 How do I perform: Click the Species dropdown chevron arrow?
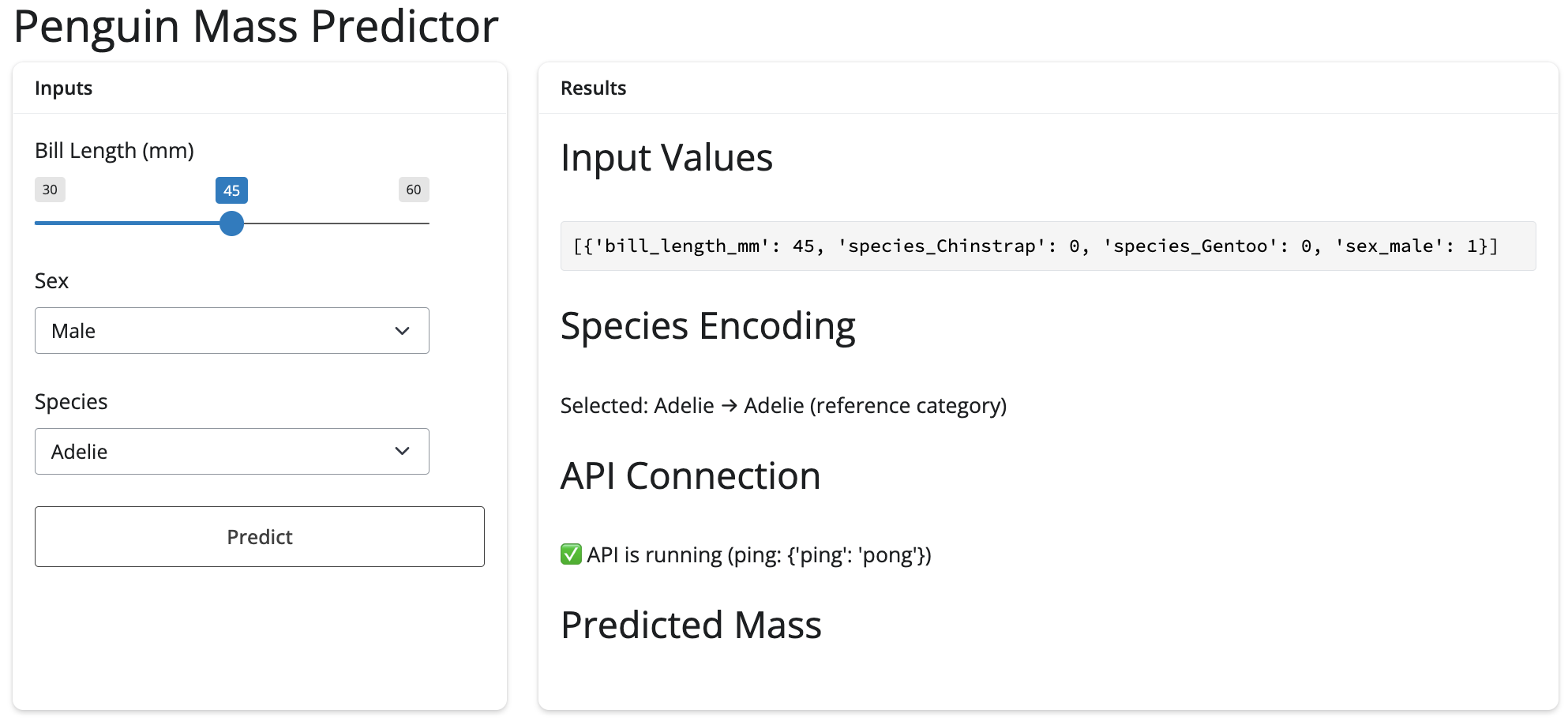click(402, 452)
